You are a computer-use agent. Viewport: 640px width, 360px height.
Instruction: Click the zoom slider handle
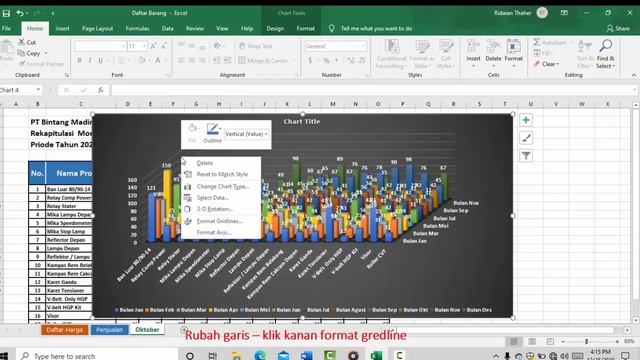pyautogui.click(x=587, y=341)
